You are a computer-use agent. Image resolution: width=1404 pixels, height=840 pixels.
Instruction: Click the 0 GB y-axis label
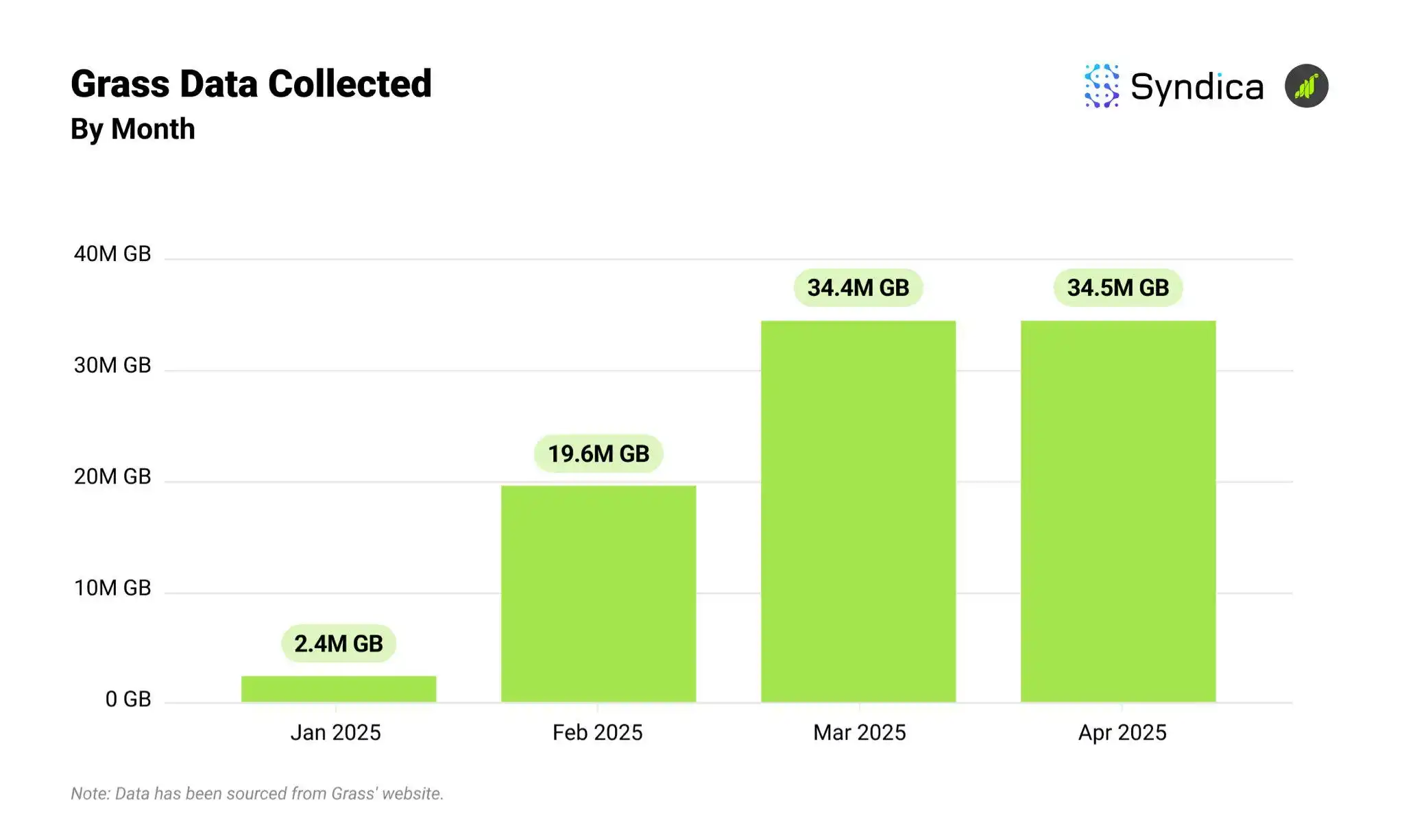pos(128,699)
